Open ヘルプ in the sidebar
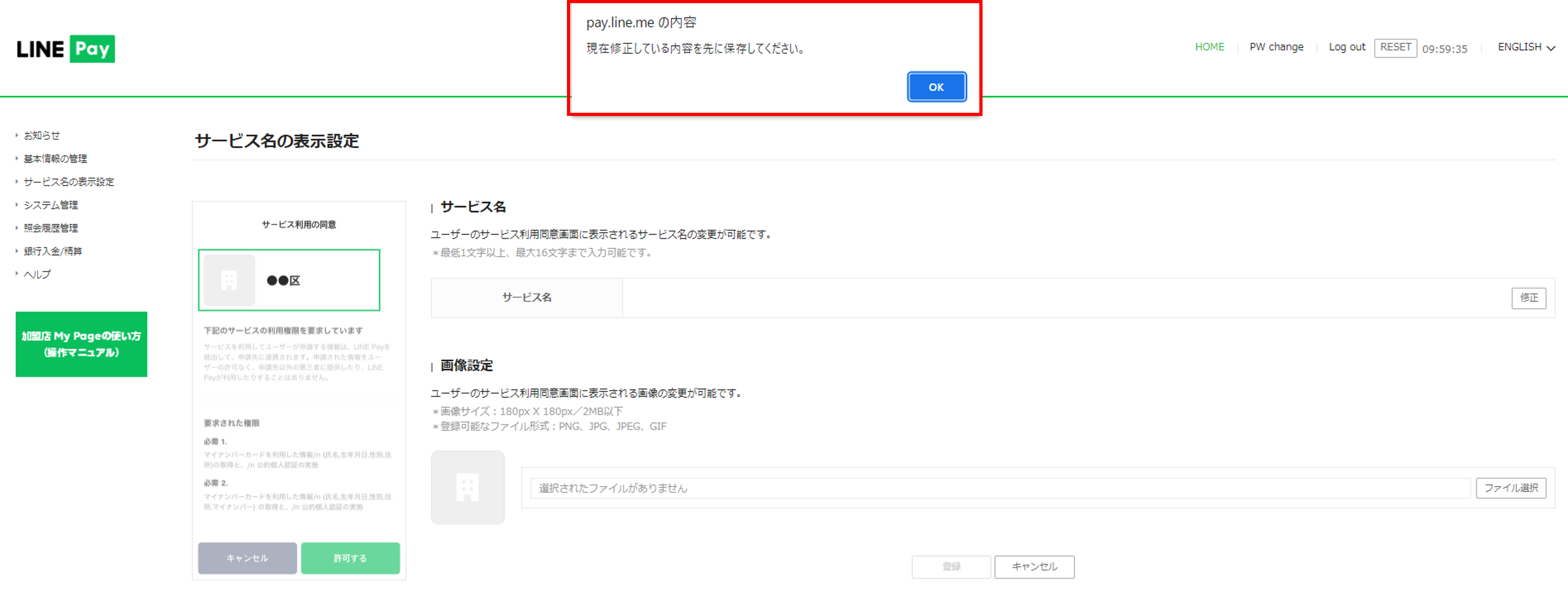Screen dimensions: 1568x611 [x=37, y=274]
